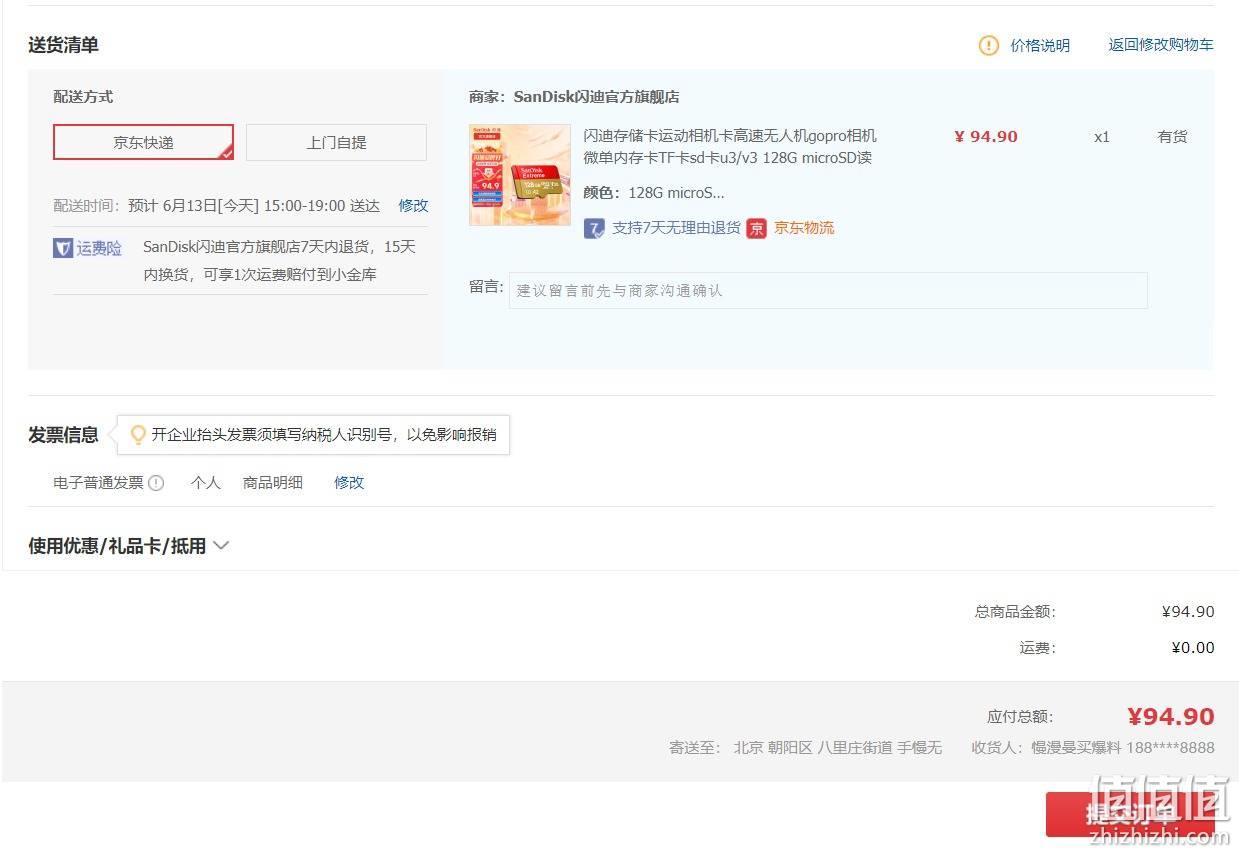Viewport: 1239px width, 854px height.
Task: Open the 运费险 shipping insurance label
Action: click(x=99, y=248)
